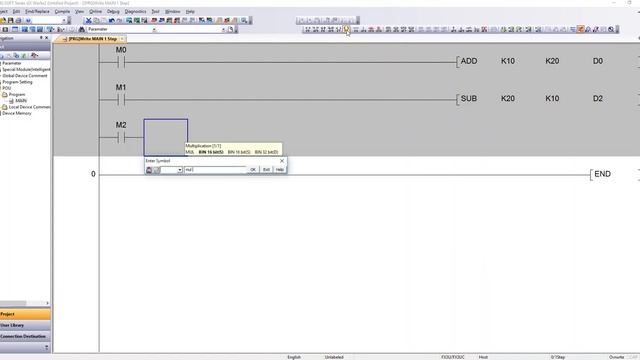The height and width of the screenshot is (360, 640).
Task: Click the Print icon in the top toolbar
Action: [x=18, y=20]
